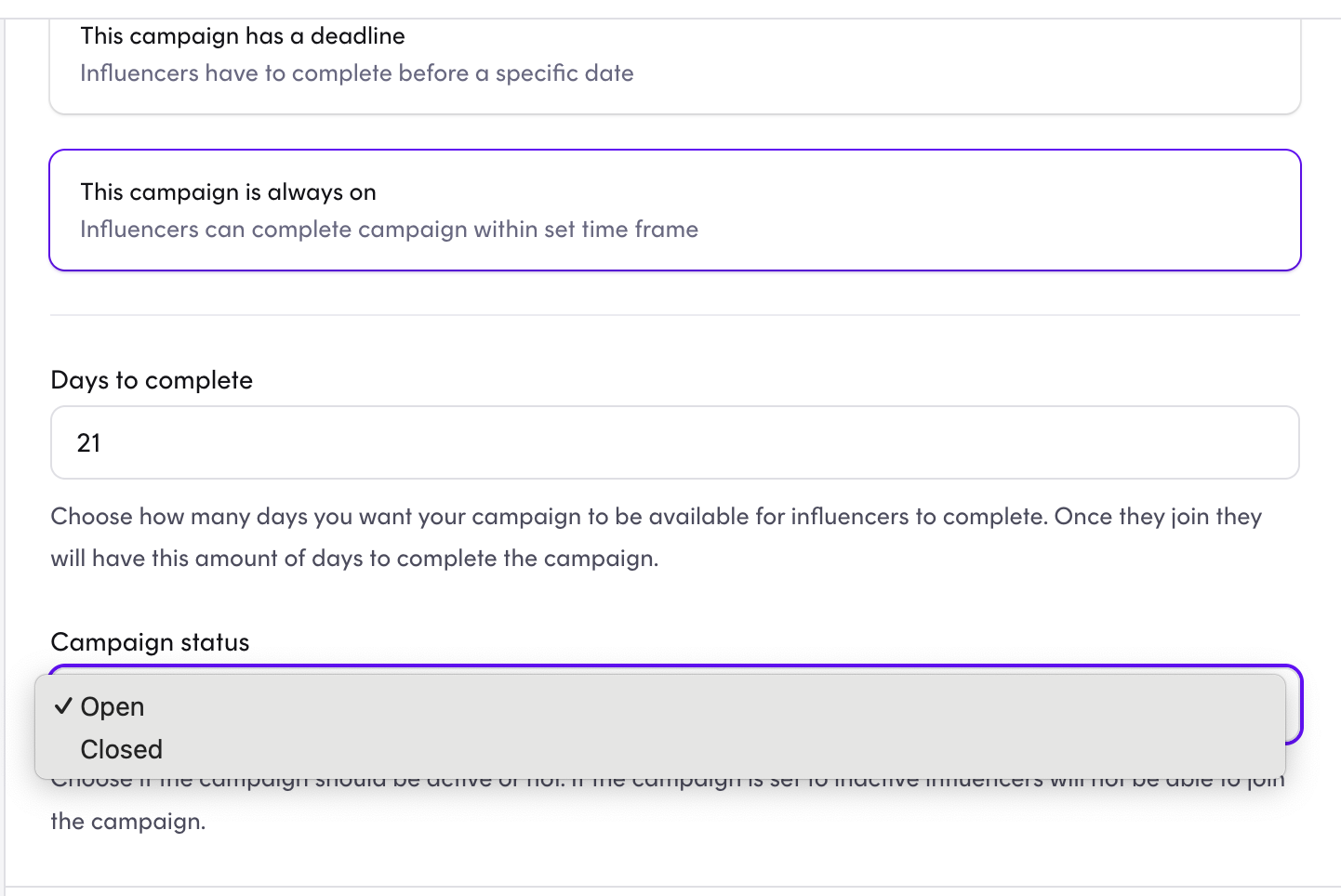Focus the Days to complete input field
Viewport: 1341px width, 896px height.
pyautogui.click(x=674, y=442)
